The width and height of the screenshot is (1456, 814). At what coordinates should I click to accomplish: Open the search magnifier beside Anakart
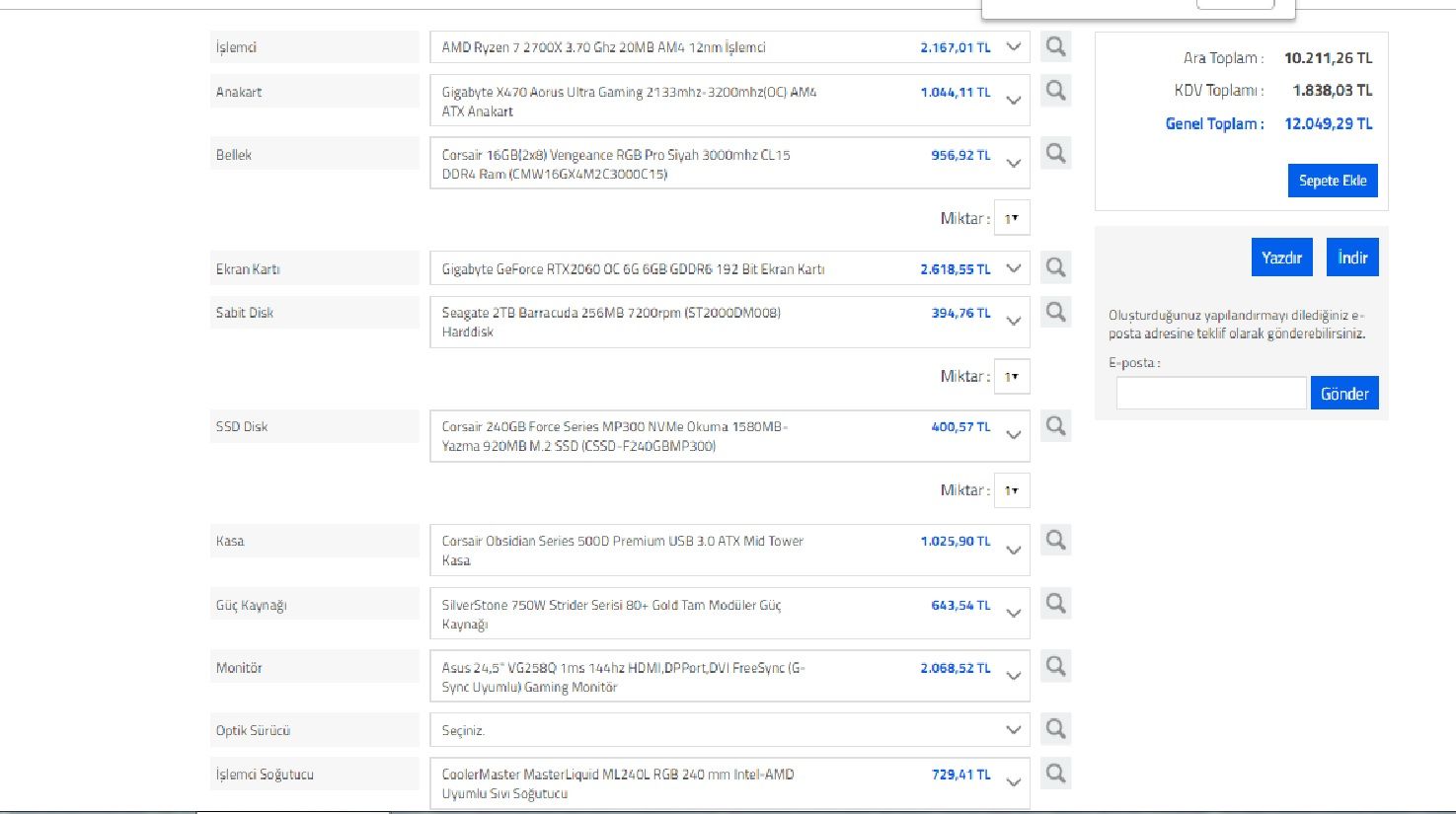click(x=1055, y=91)
